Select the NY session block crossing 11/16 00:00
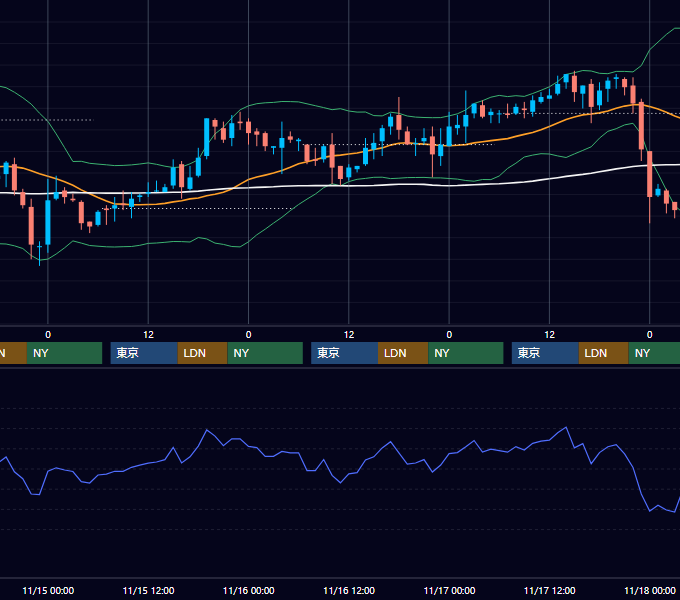 tap(265, 353)
